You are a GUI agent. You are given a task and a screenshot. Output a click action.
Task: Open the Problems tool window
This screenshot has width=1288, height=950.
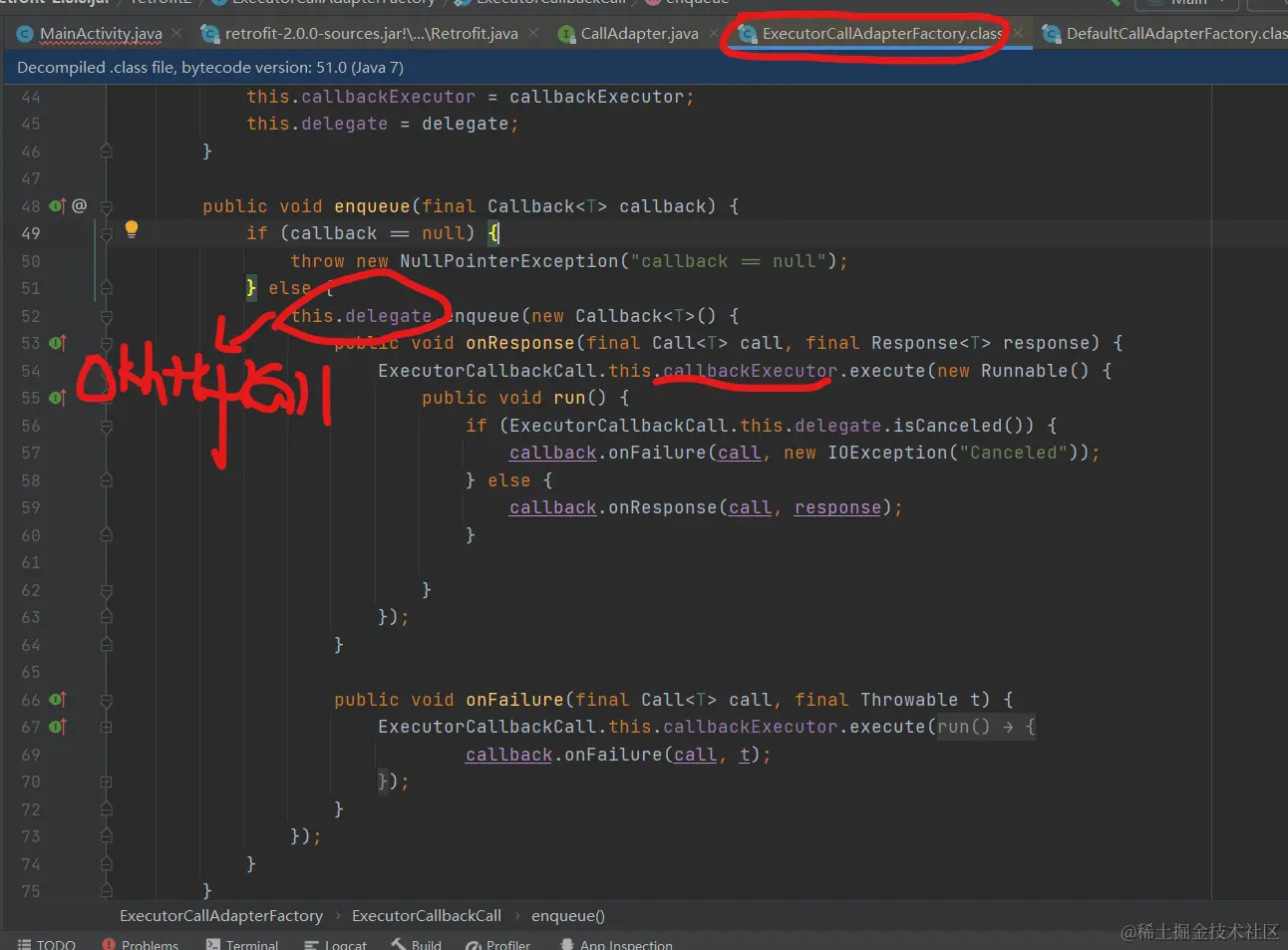pos(141,944)
